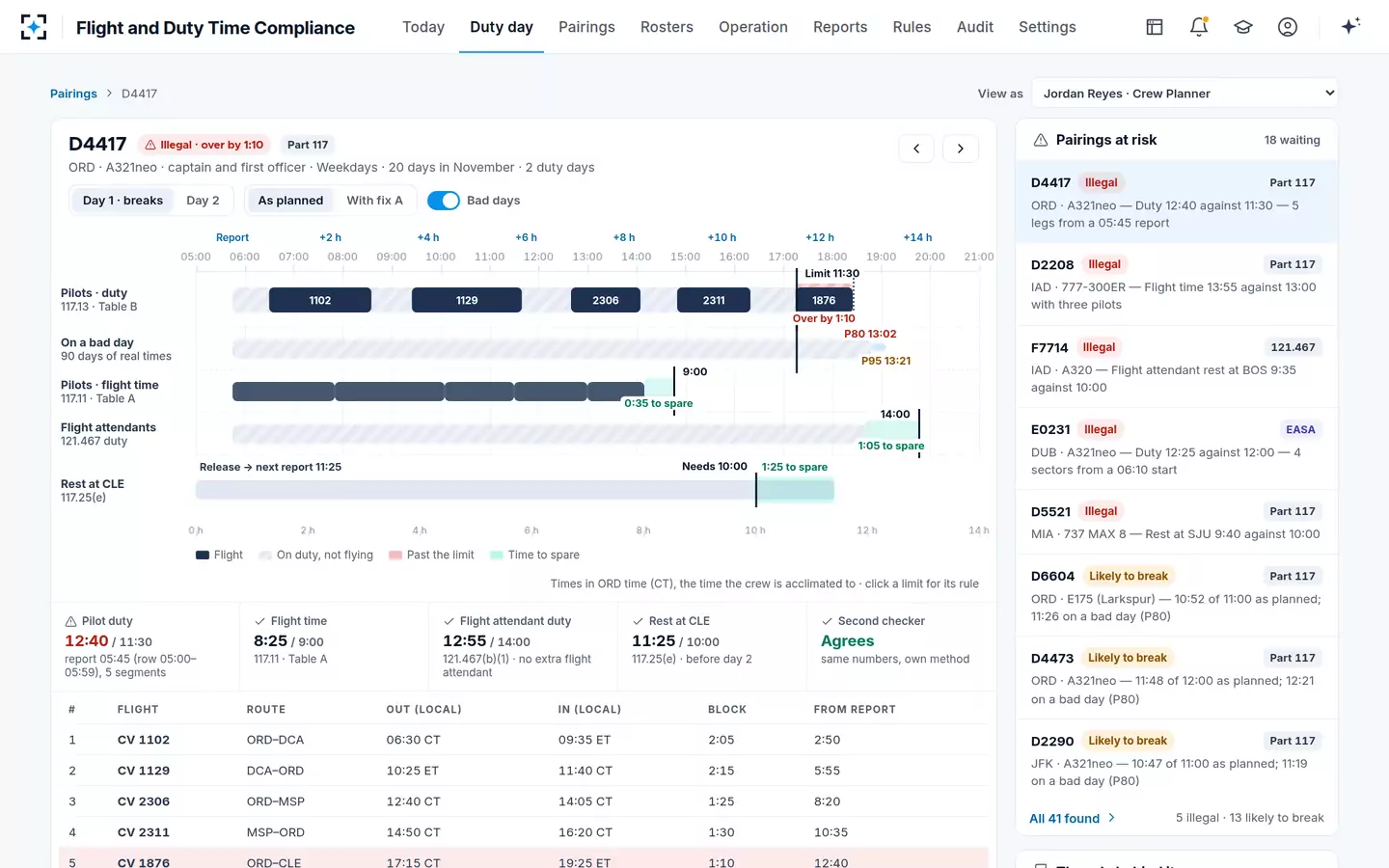Viewport: 1389px width, 868px height.
Task: Open the E0231 EASA pairing card
Action: pos(1177,449)
